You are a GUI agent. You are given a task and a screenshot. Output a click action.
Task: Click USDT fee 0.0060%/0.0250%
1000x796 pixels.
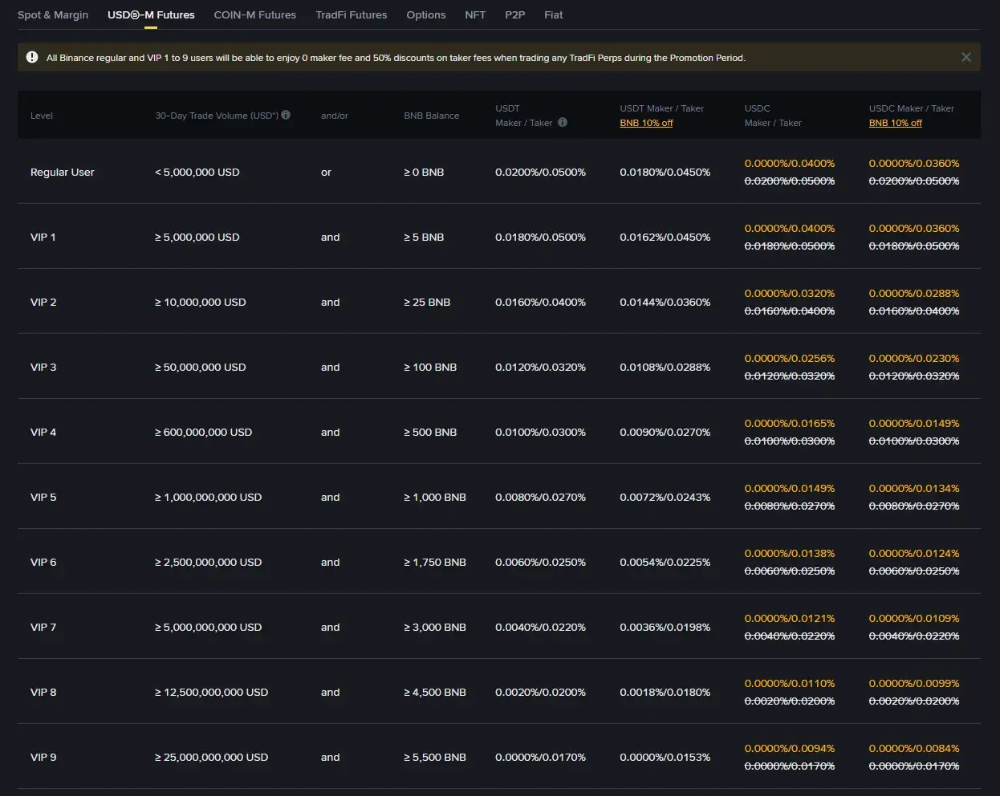tap(540, 563)
